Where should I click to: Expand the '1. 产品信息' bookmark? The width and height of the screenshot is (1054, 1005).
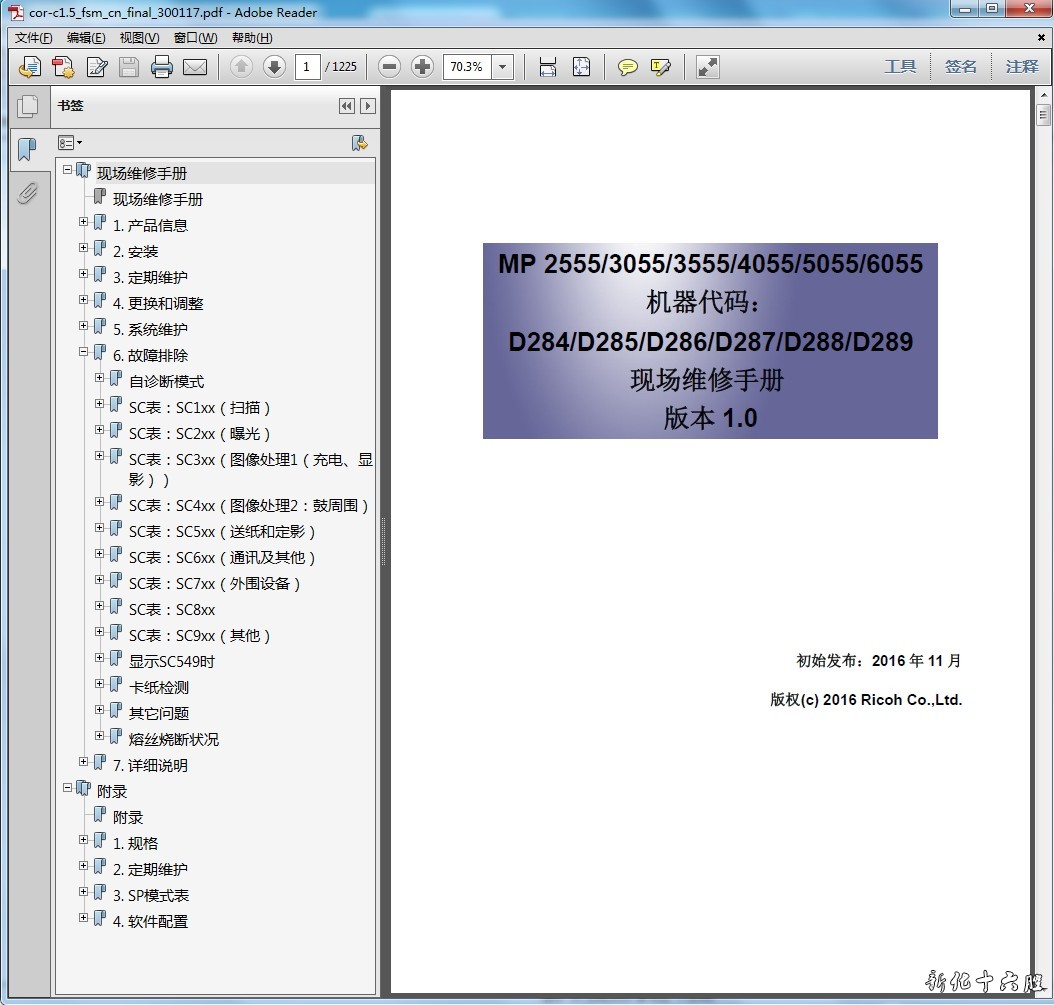(84, 222)
